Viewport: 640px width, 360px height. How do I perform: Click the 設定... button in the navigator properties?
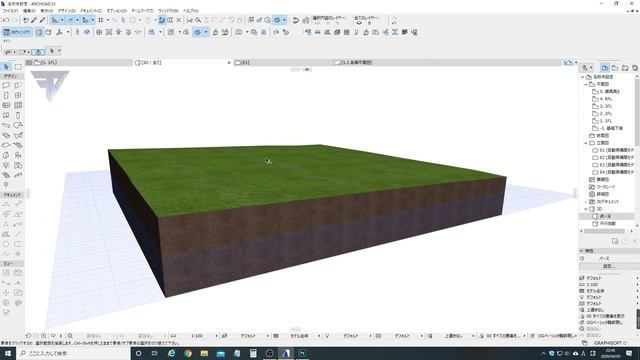(608, 266)
